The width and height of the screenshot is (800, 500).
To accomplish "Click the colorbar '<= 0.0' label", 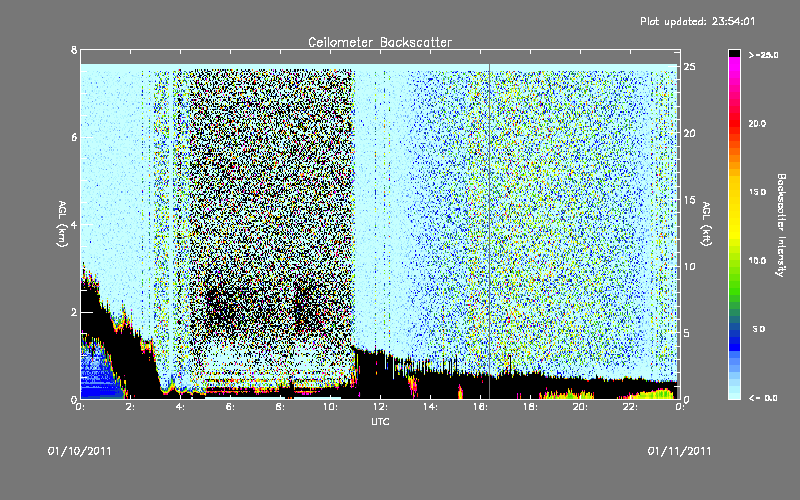I will pyautogui.click(x=763, y=397).
